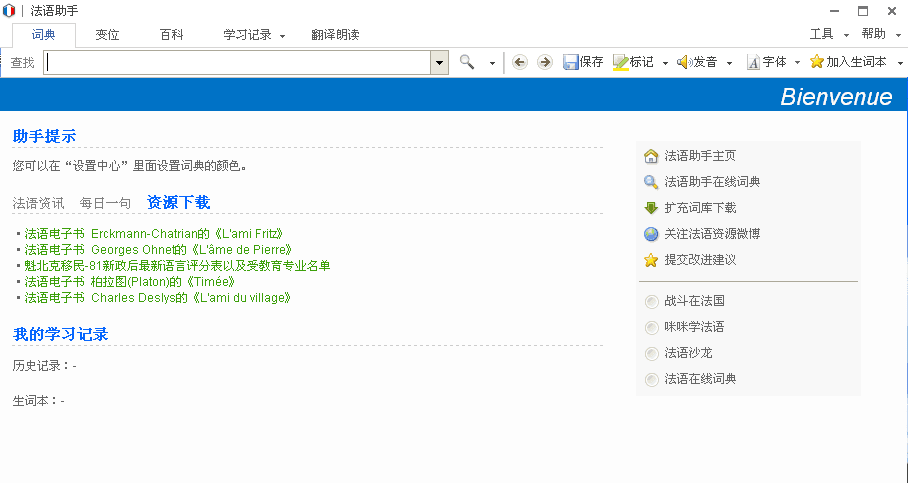Select the 战斗在法国 radio option
The image size is (908, 483).
tap(652, 301)
